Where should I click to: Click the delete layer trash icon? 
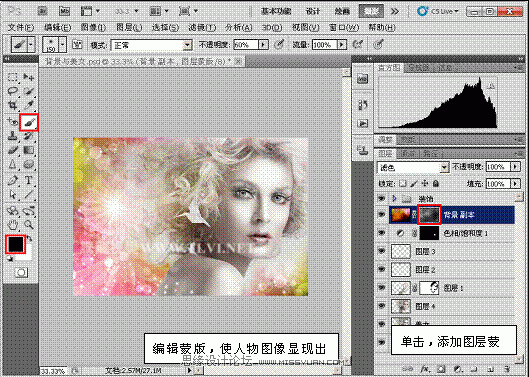(x=507, y=370)
